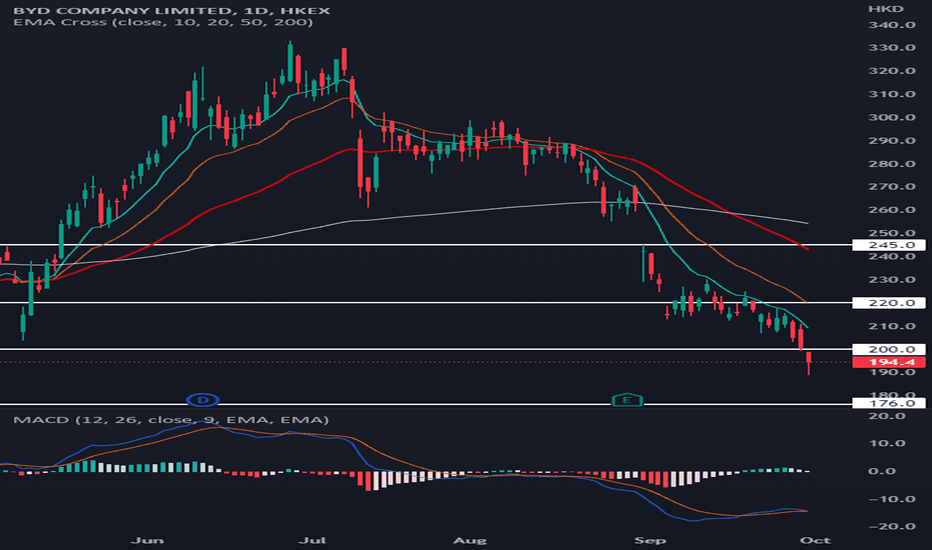Screen dimensions: 932x550
Task: Click the HKD currency label
Action: (x=886, y=8)
